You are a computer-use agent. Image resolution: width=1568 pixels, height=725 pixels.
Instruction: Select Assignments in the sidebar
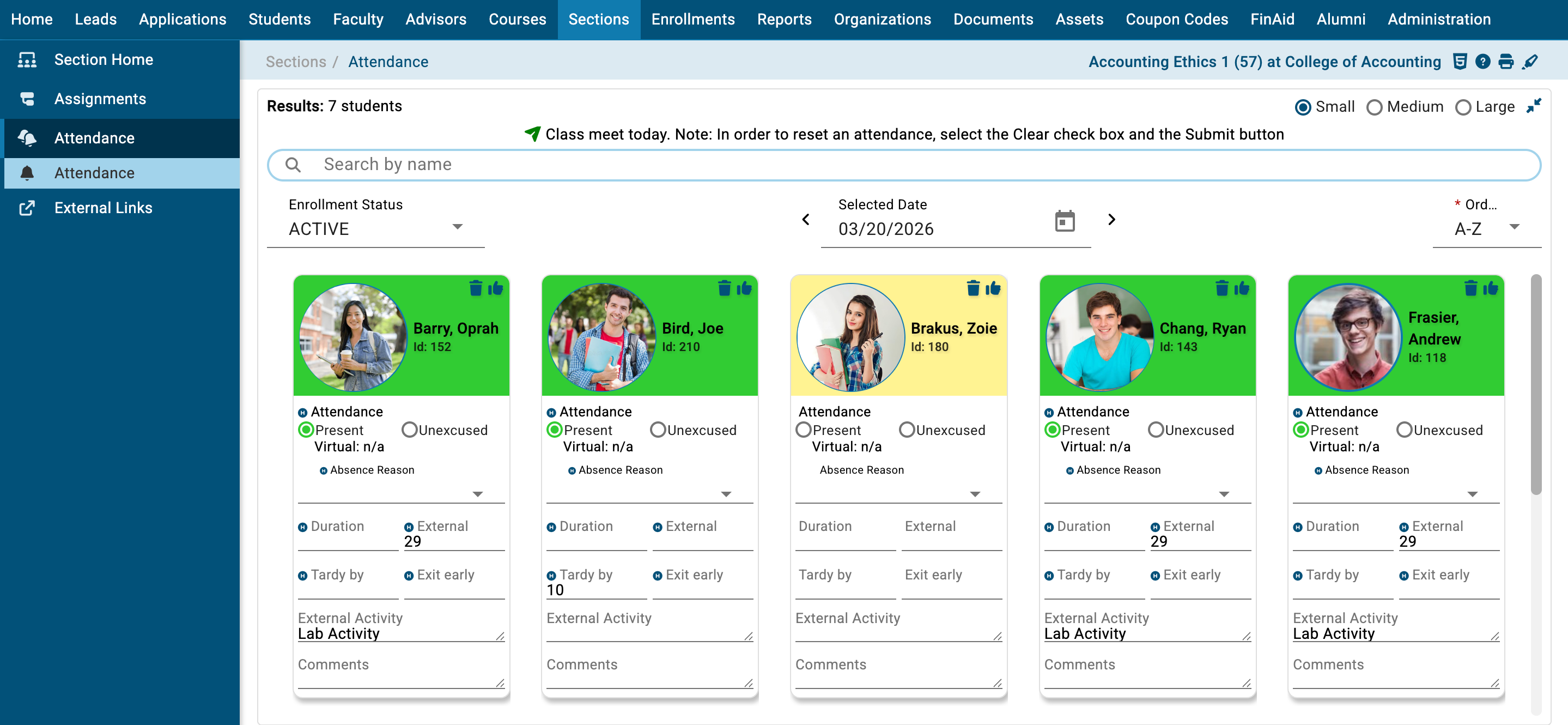tap(100, 99)
